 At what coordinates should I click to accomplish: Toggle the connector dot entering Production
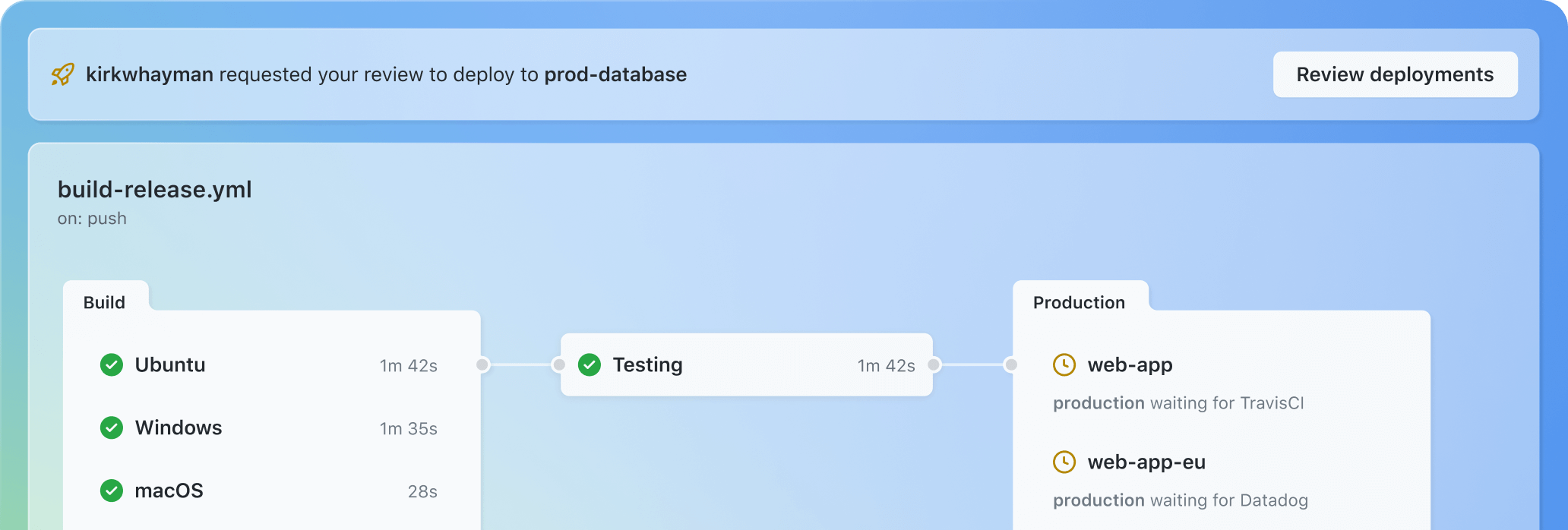(x=1010, y=364)
